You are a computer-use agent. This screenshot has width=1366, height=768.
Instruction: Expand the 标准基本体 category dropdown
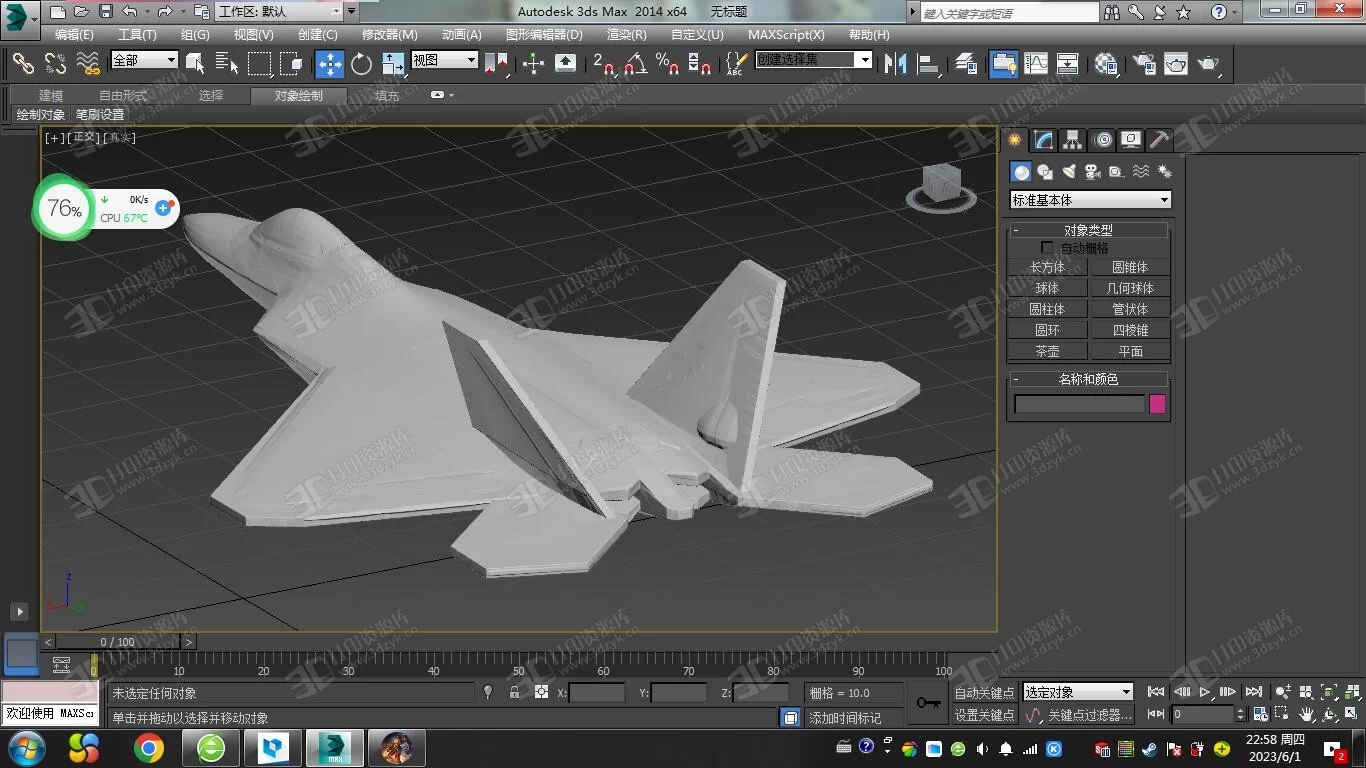click(x=1090, y=200)
